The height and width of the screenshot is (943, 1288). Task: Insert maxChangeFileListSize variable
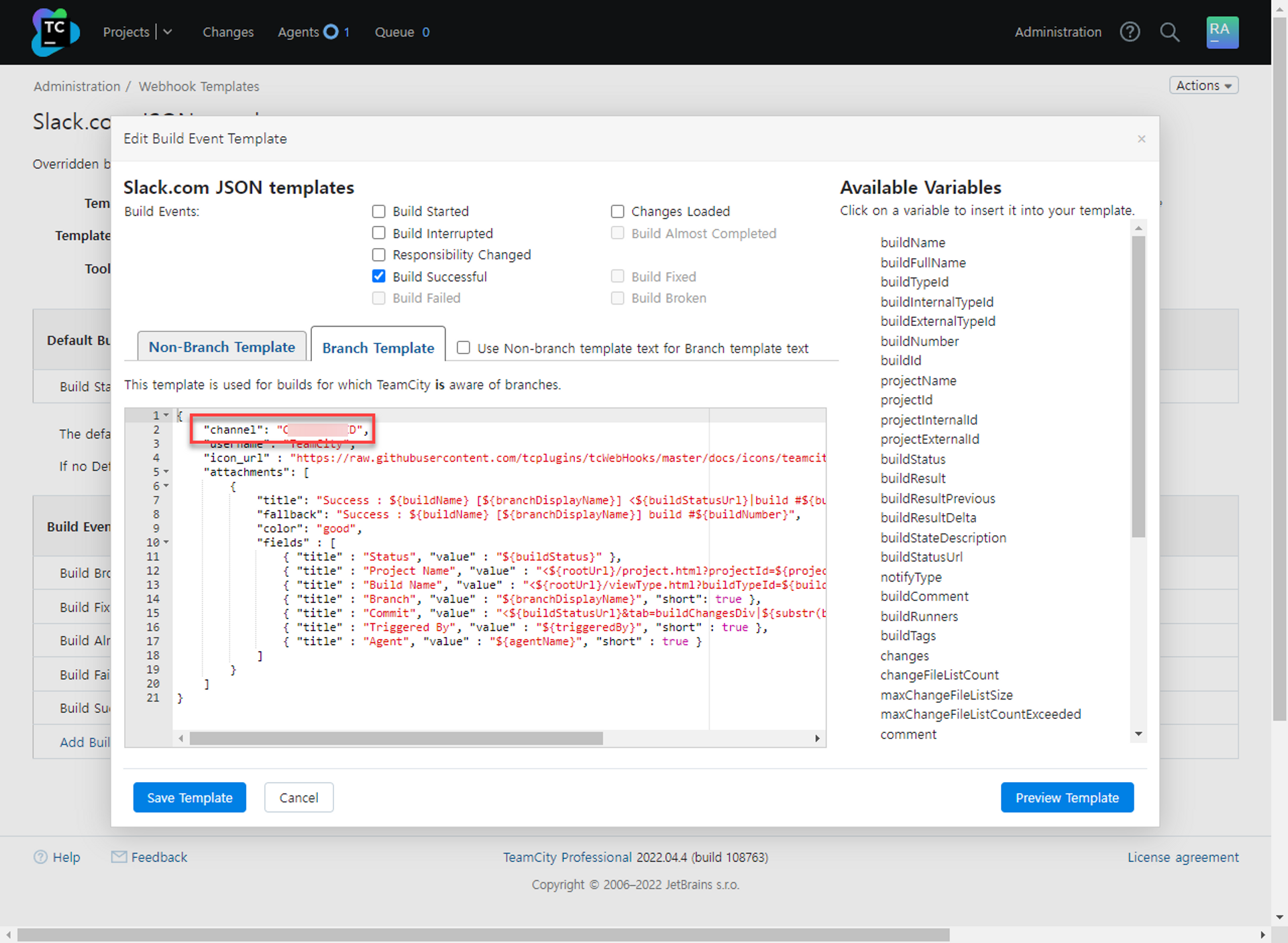pos(946,695)
